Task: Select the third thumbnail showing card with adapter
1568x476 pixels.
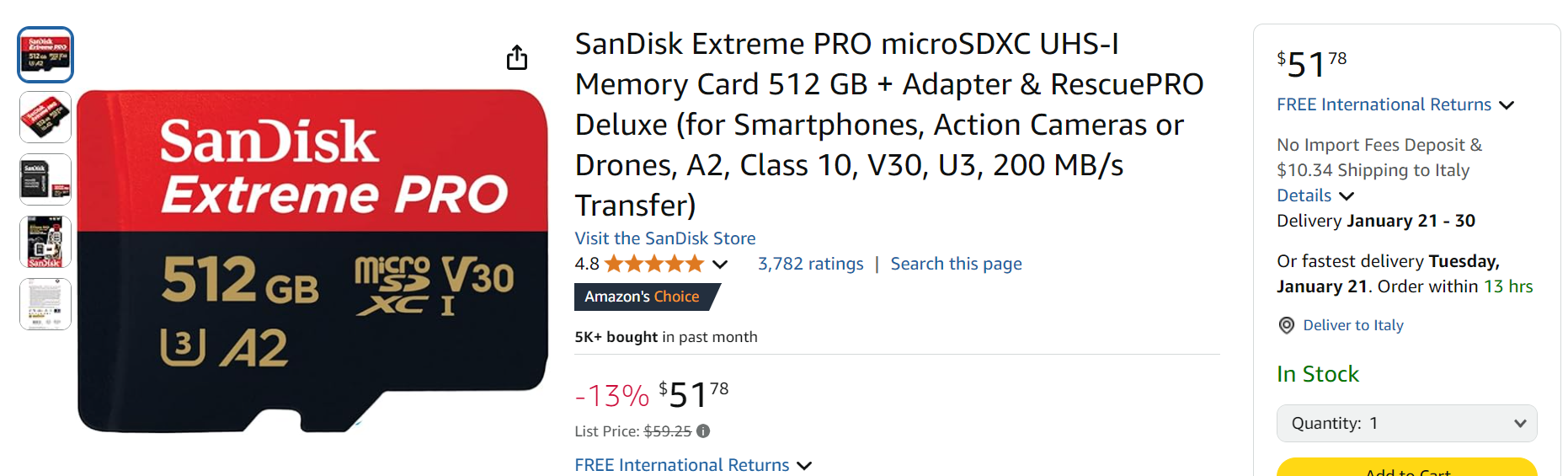Action: (x=45, y=179)
